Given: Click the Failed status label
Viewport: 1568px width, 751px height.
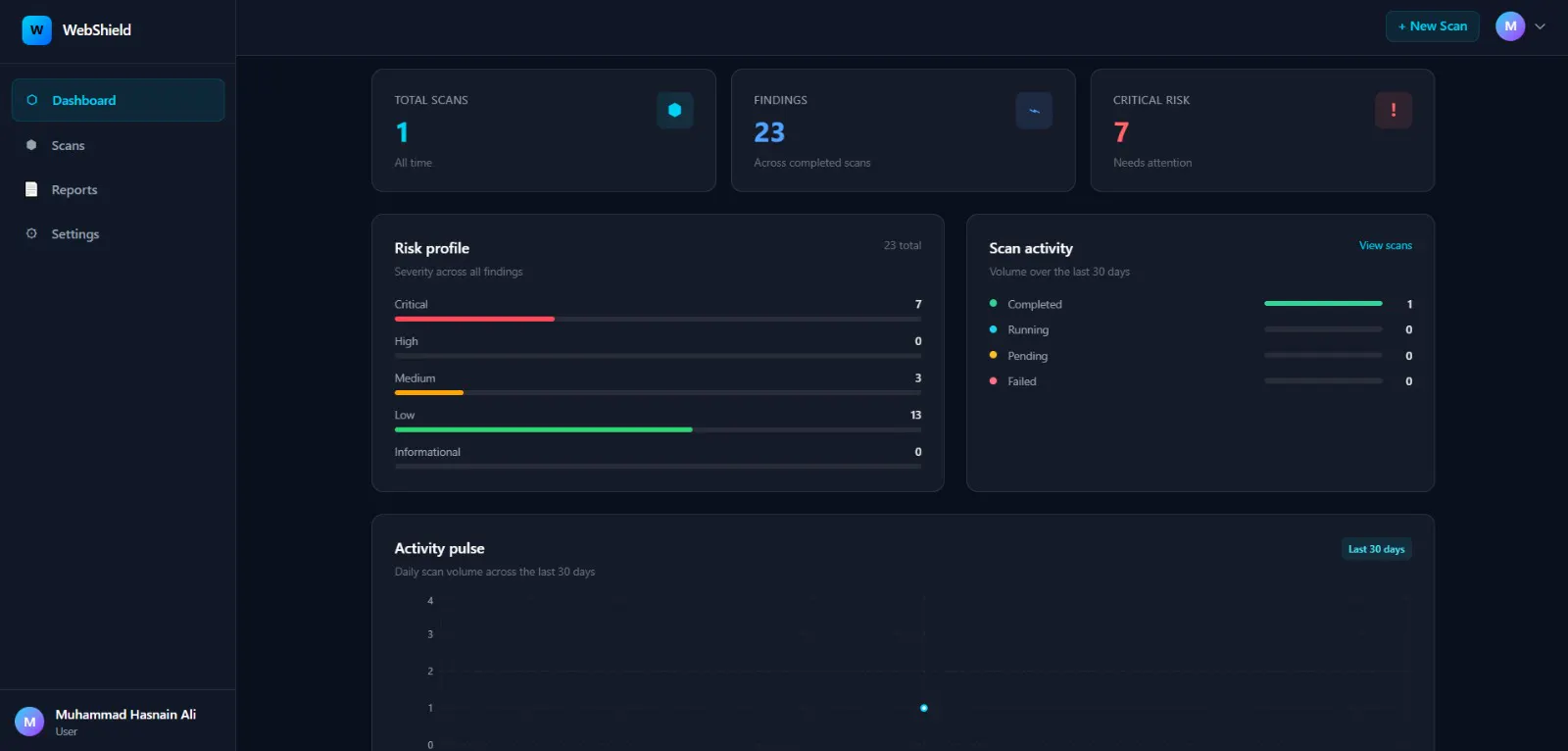Looking at the screenshot, I should pos(1022,381).
